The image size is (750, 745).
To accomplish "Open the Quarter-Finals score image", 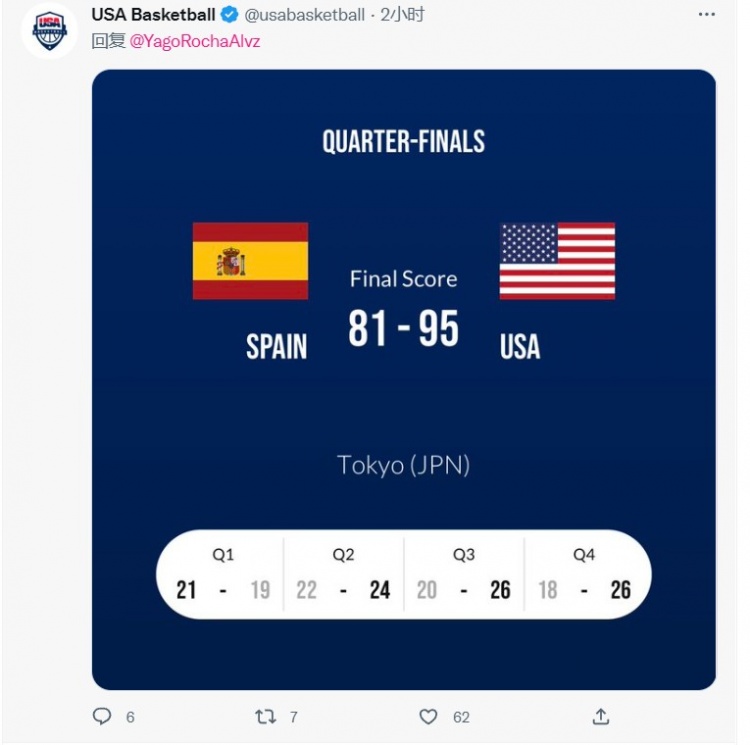I will click(404, 380).
